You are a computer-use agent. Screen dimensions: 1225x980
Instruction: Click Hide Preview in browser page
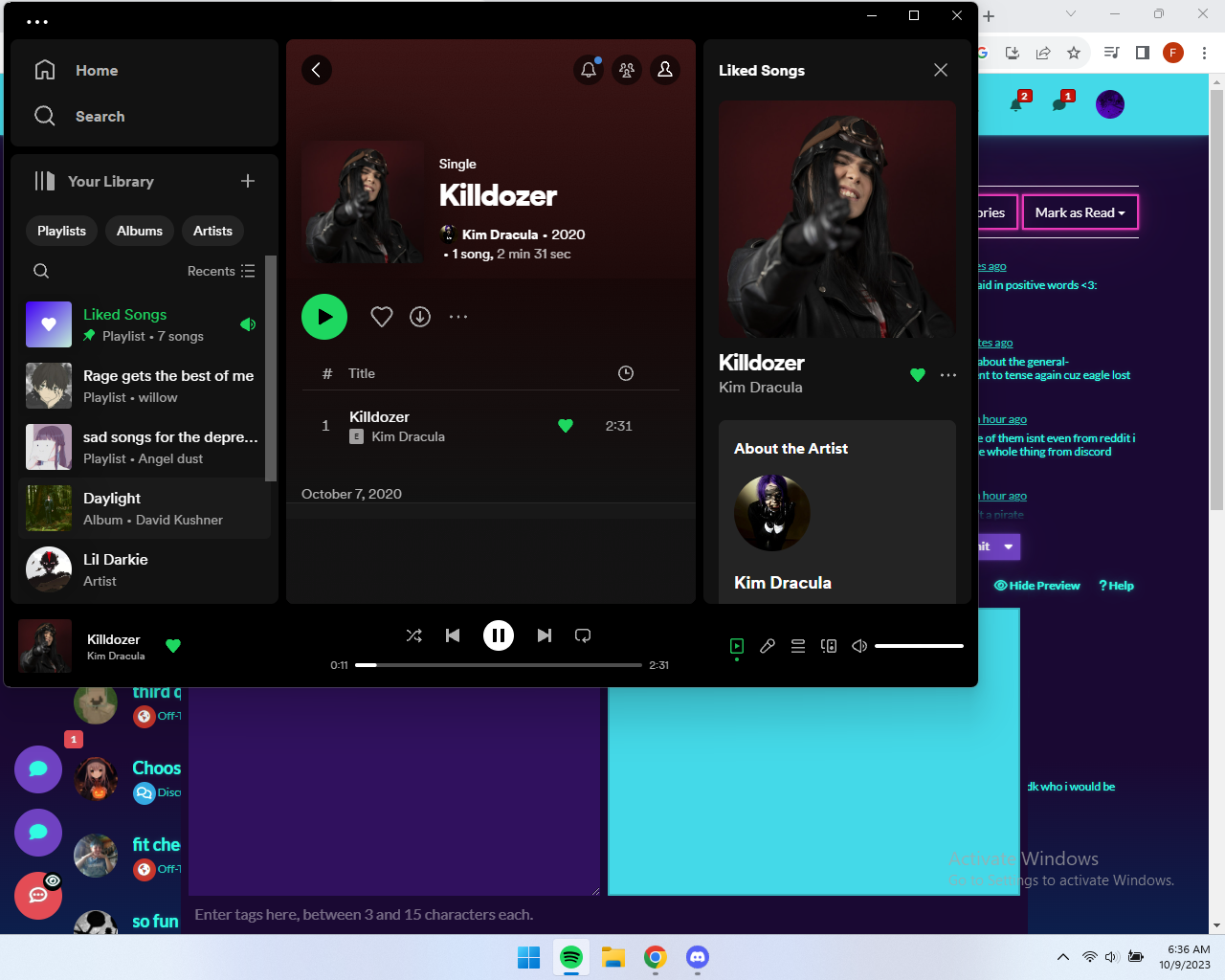(x=1037, y=586)
